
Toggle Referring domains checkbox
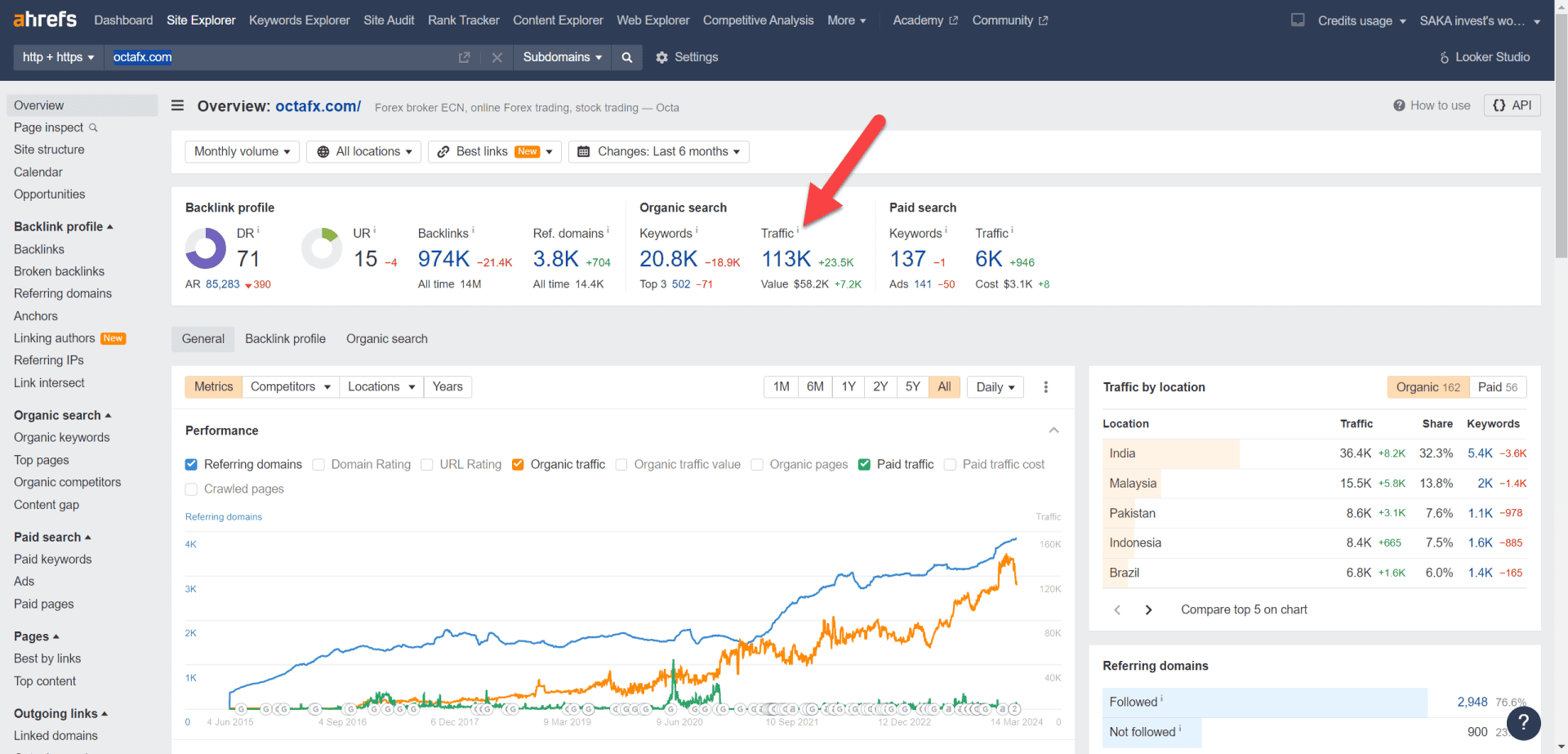[191, 464]
